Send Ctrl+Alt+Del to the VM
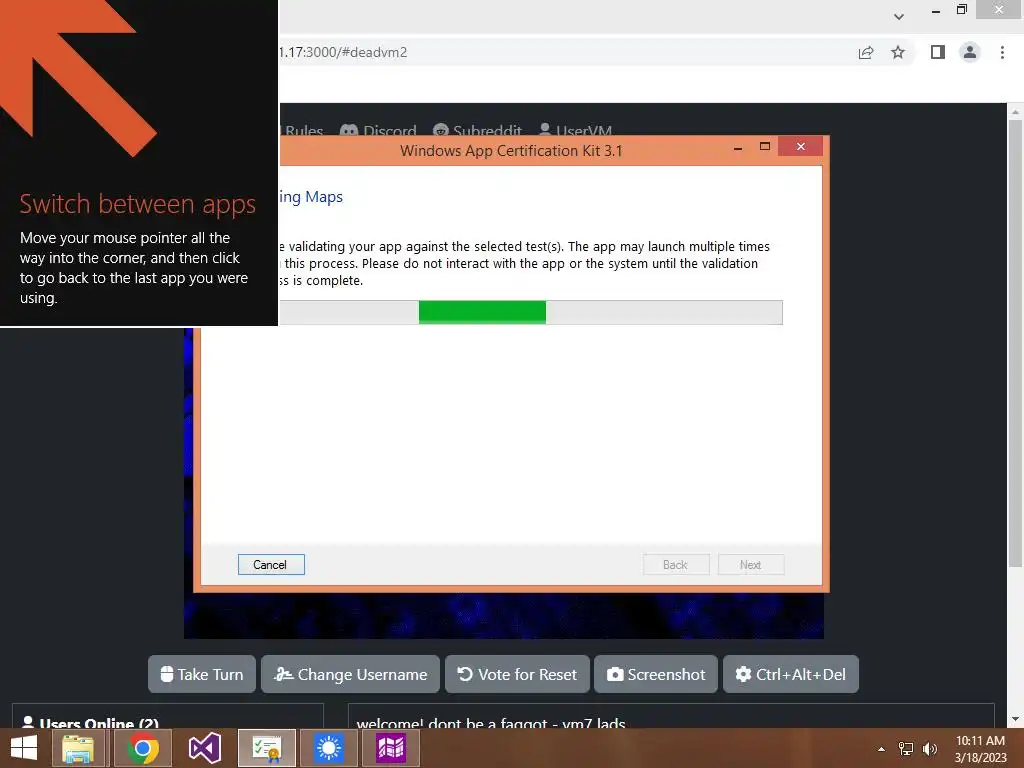 pos(791,674)
